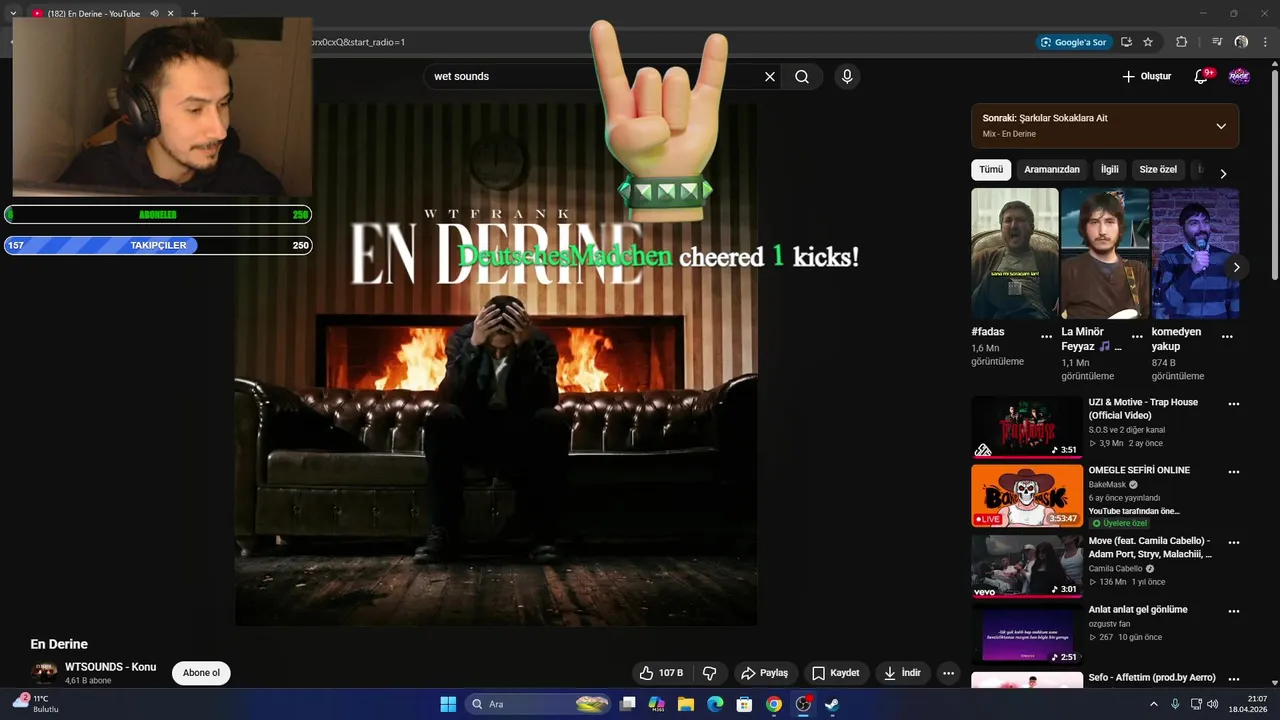
Task: Open the Chrome three-dot menu
Action: click(x=1266, y=42)
